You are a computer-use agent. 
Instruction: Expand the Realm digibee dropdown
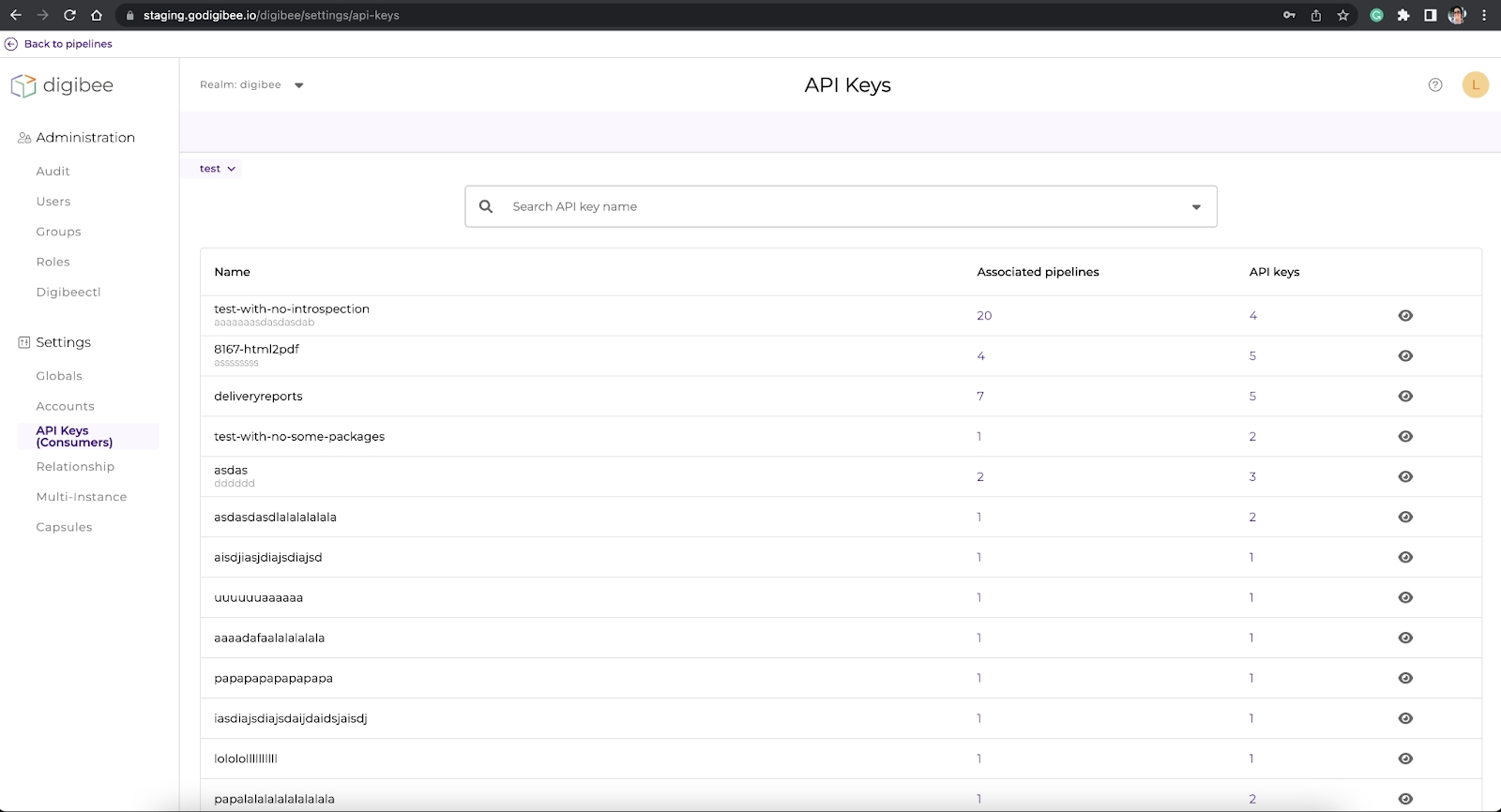[298, 85]
